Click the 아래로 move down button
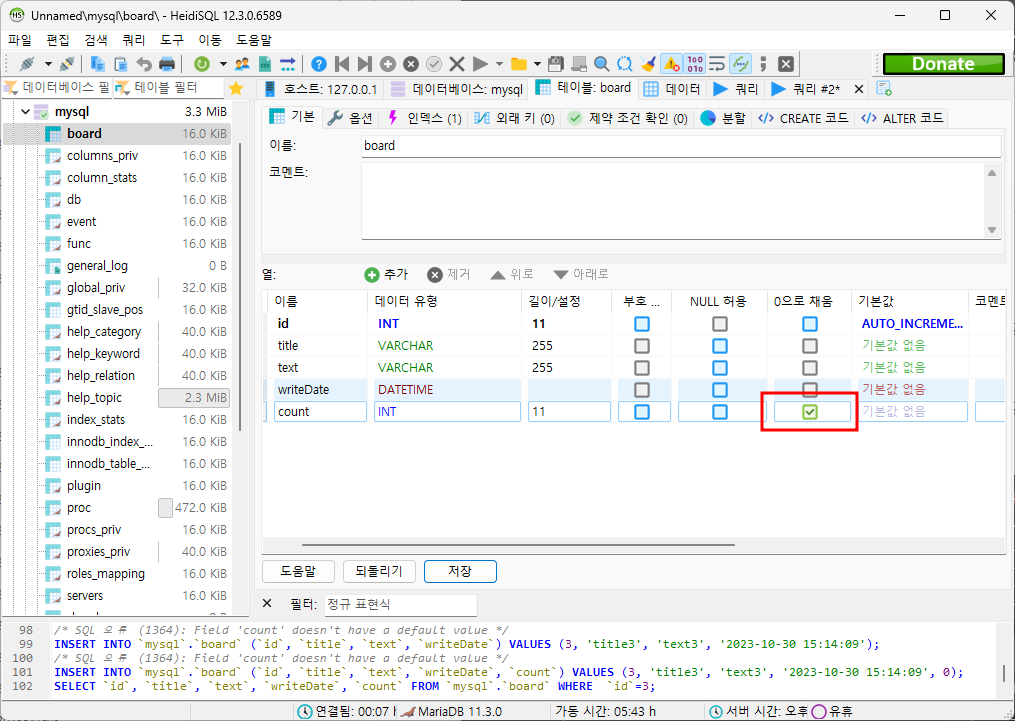Screen dimensions: 1015x721 [x=581, y=274]
